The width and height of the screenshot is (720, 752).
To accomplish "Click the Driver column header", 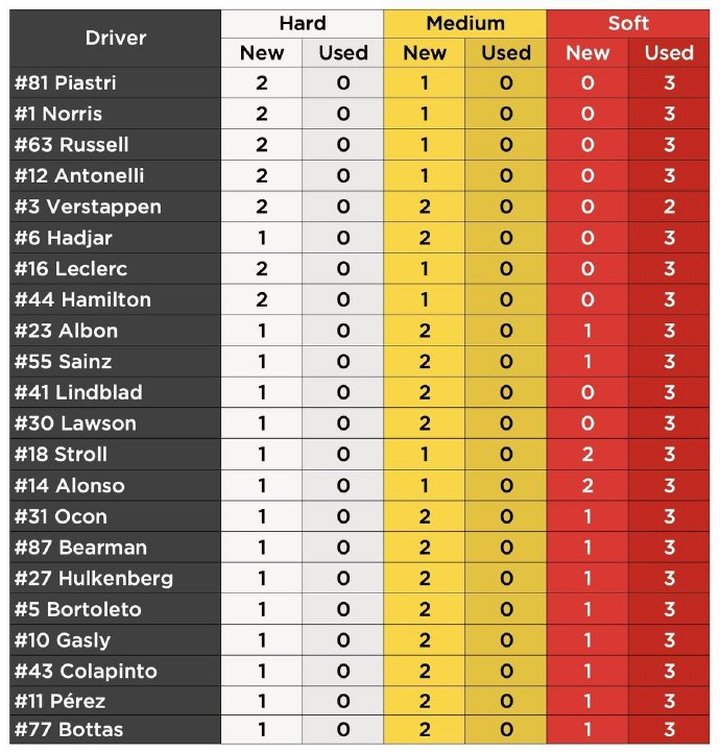I will pyautogui.click(x=115, y=38).
